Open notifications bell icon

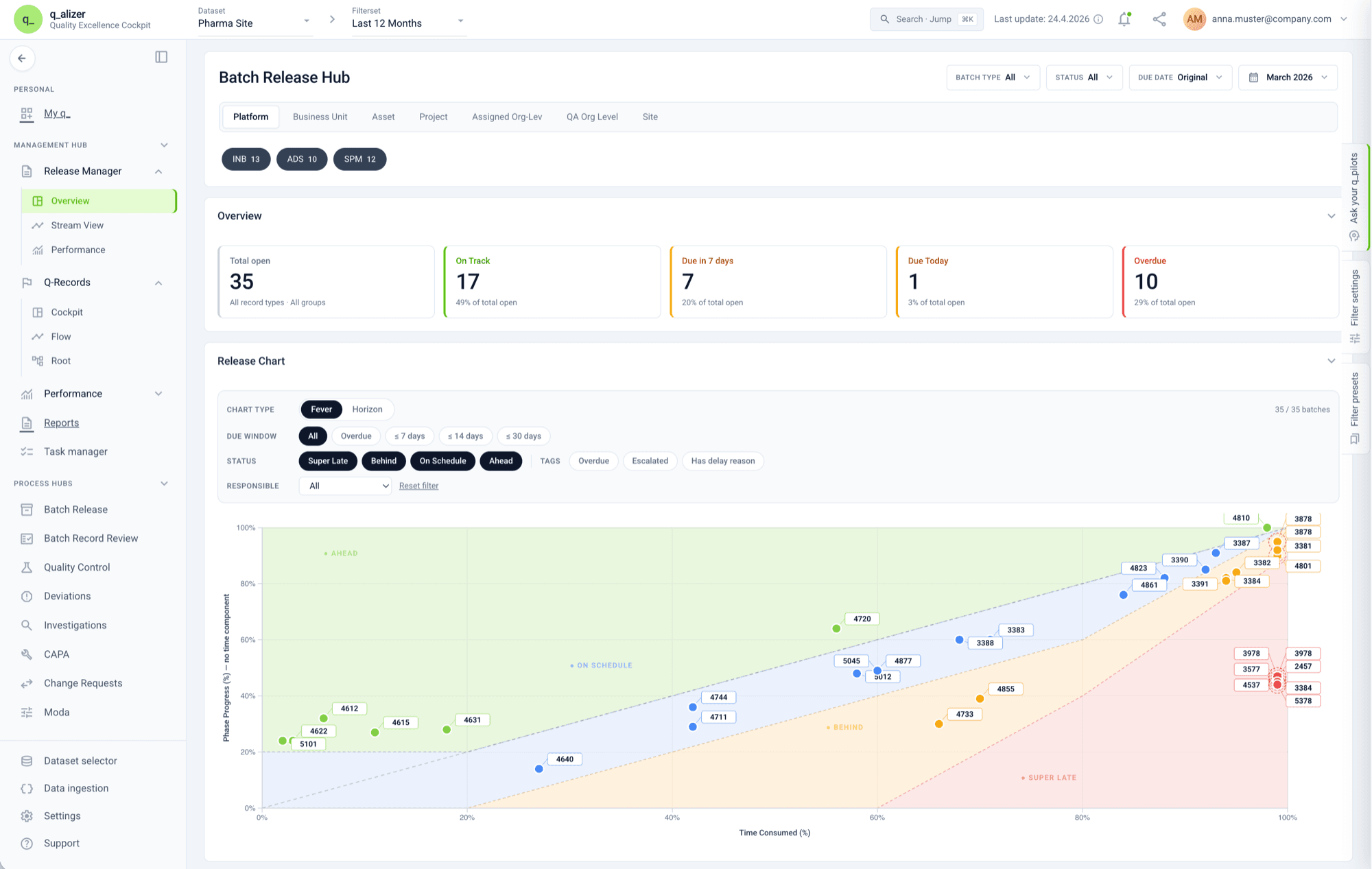1124,19
